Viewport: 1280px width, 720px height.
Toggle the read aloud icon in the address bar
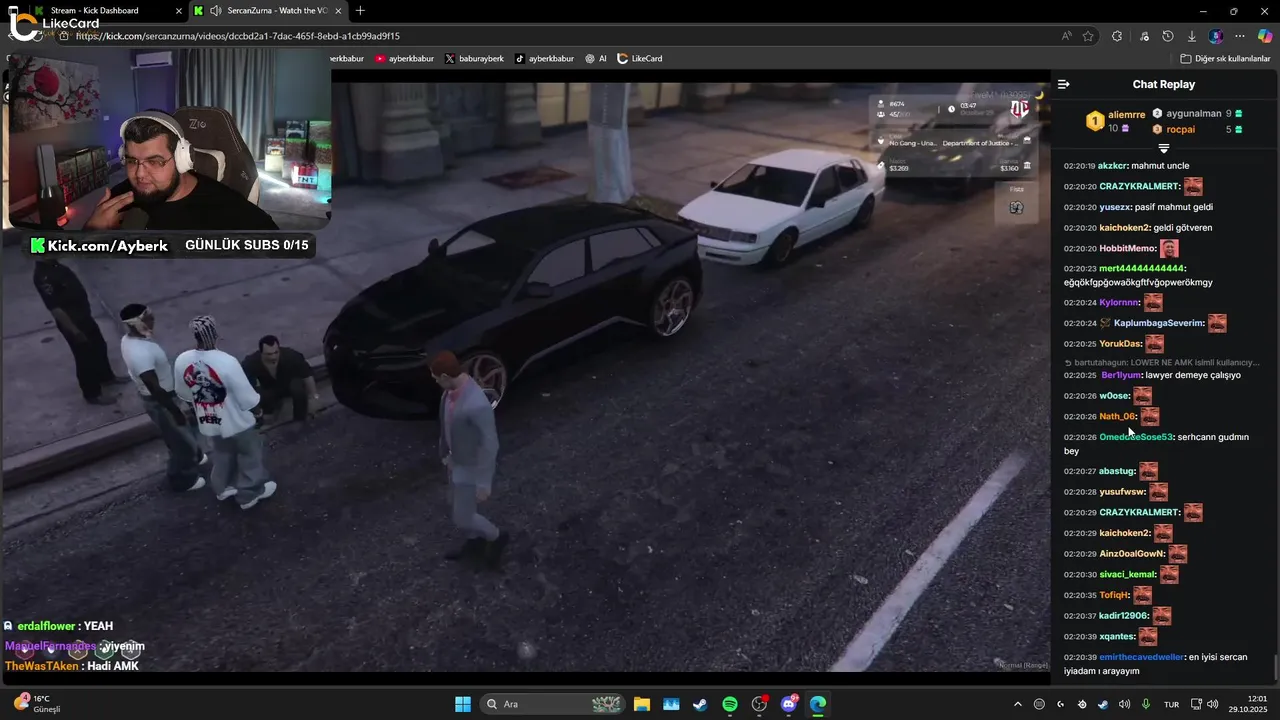(x=1067, y=36)
